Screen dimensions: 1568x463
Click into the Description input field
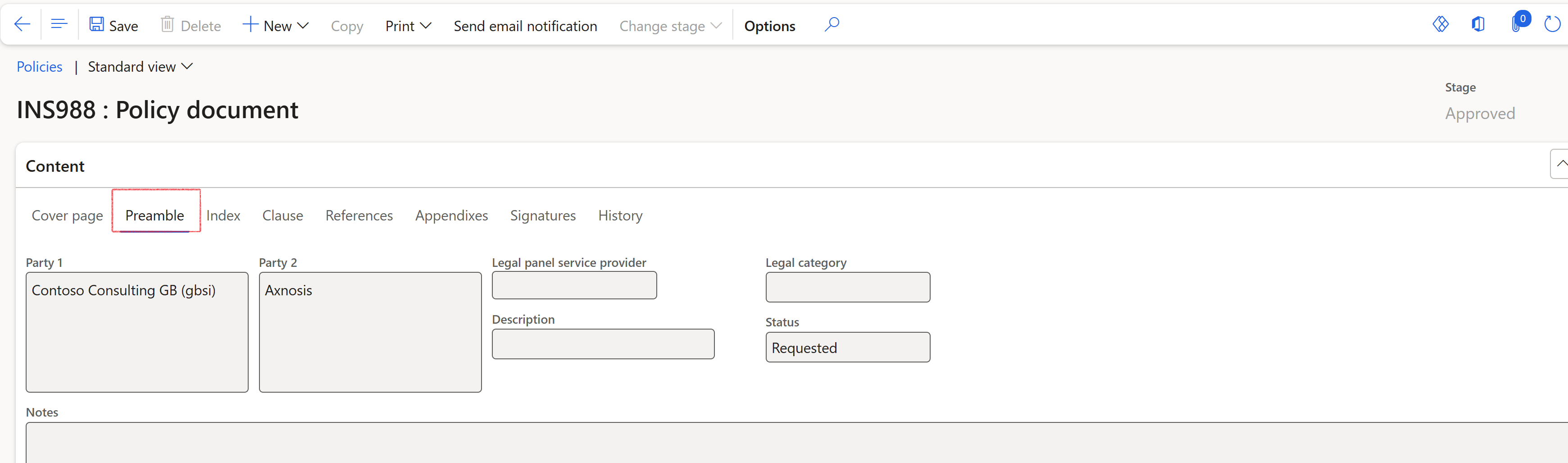603,344
